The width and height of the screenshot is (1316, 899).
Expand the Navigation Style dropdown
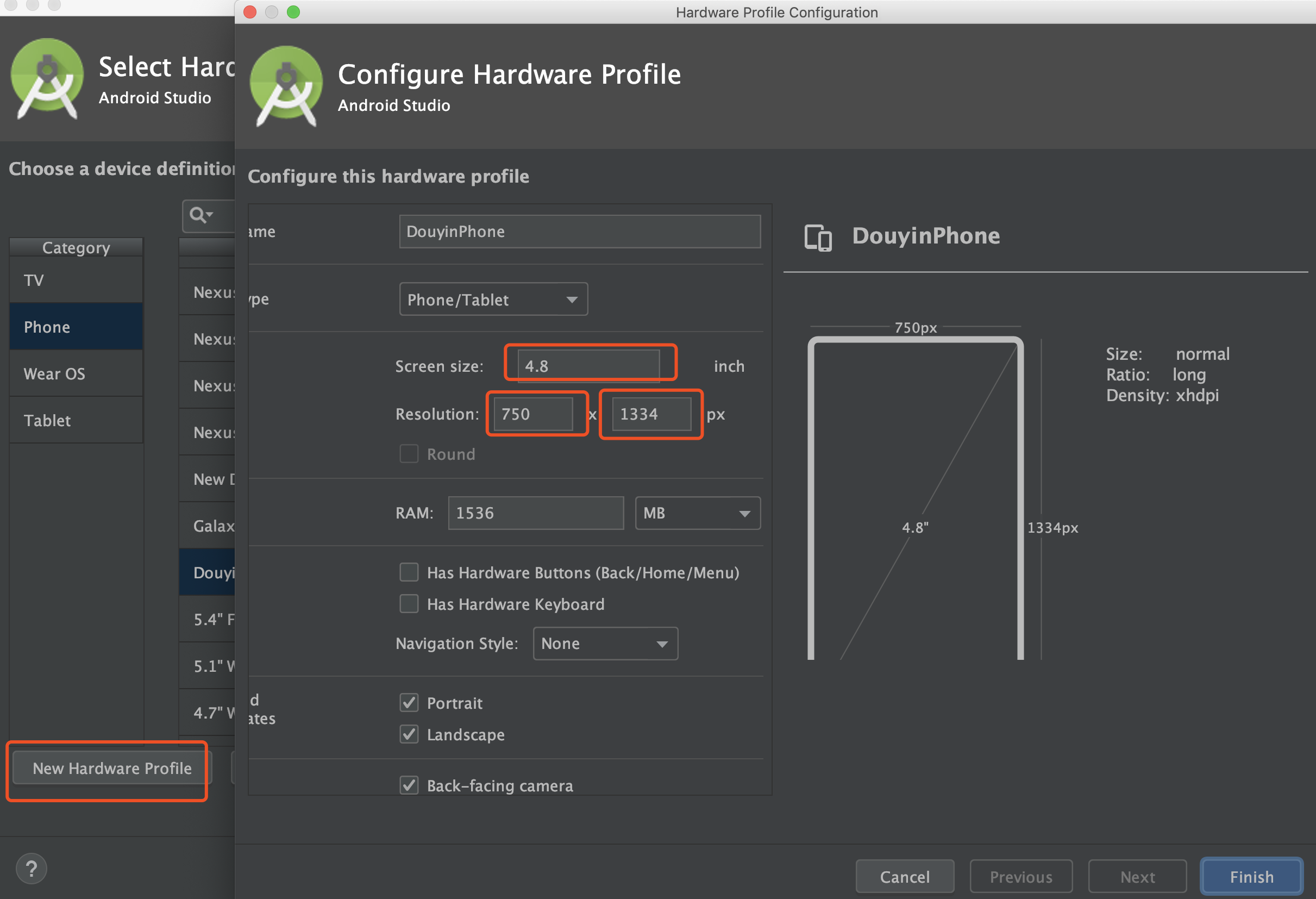point(605,644)
